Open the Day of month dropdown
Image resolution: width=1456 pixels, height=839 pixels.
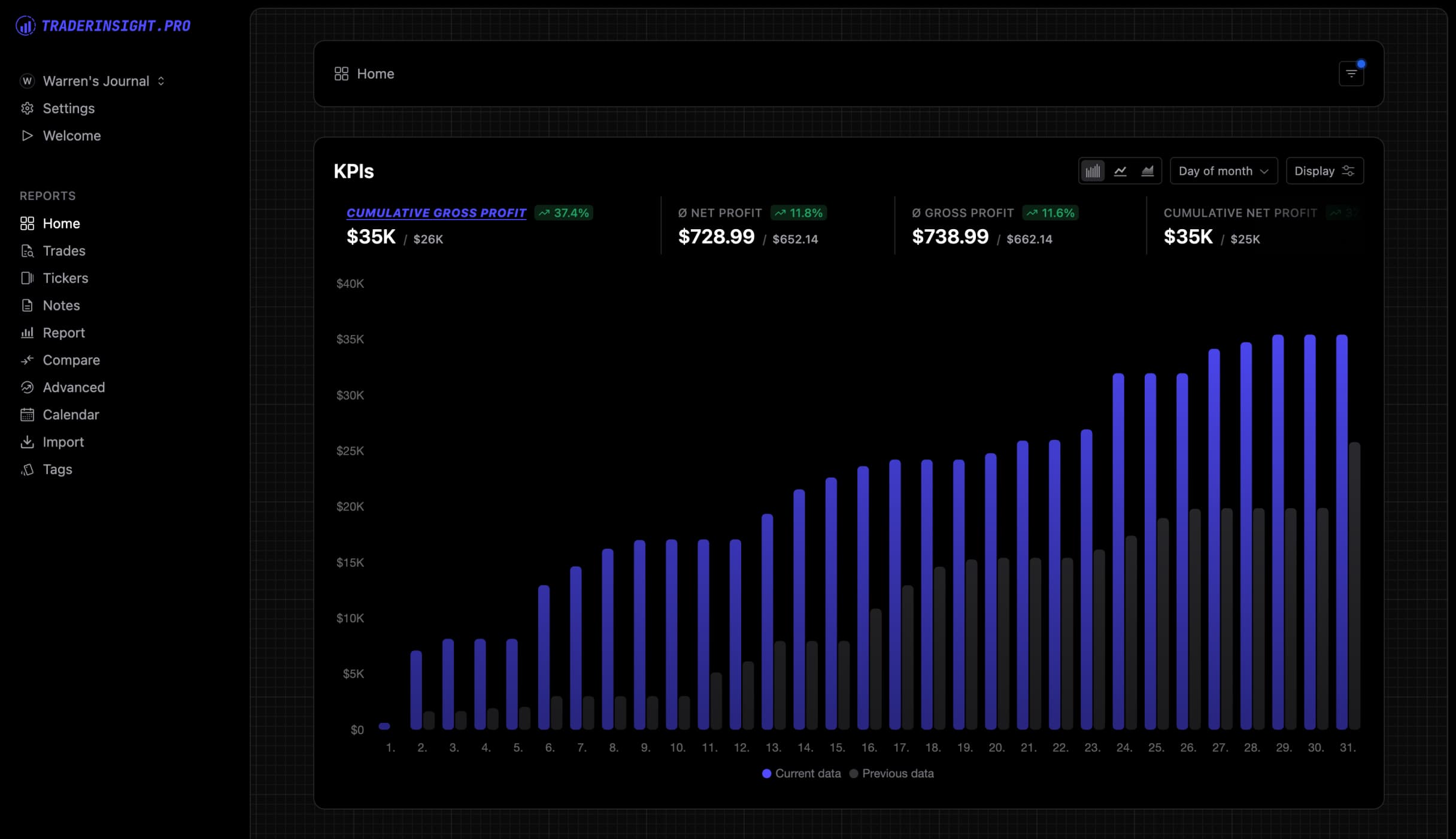[1223, 171]
